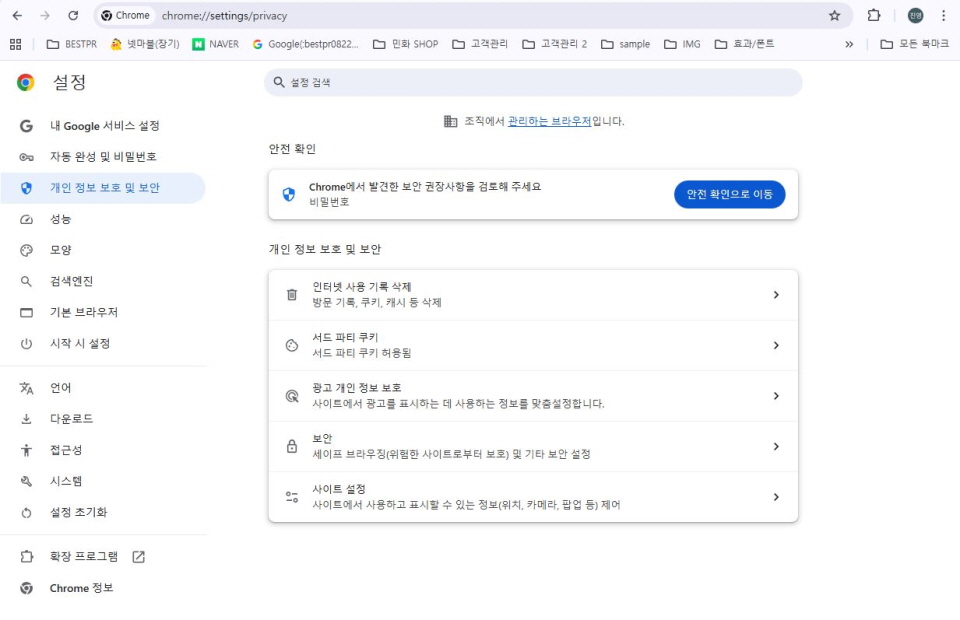Open Chrome three-dot menu
The height and width of the screenshot is (620, 960).
tap(943, 16)
